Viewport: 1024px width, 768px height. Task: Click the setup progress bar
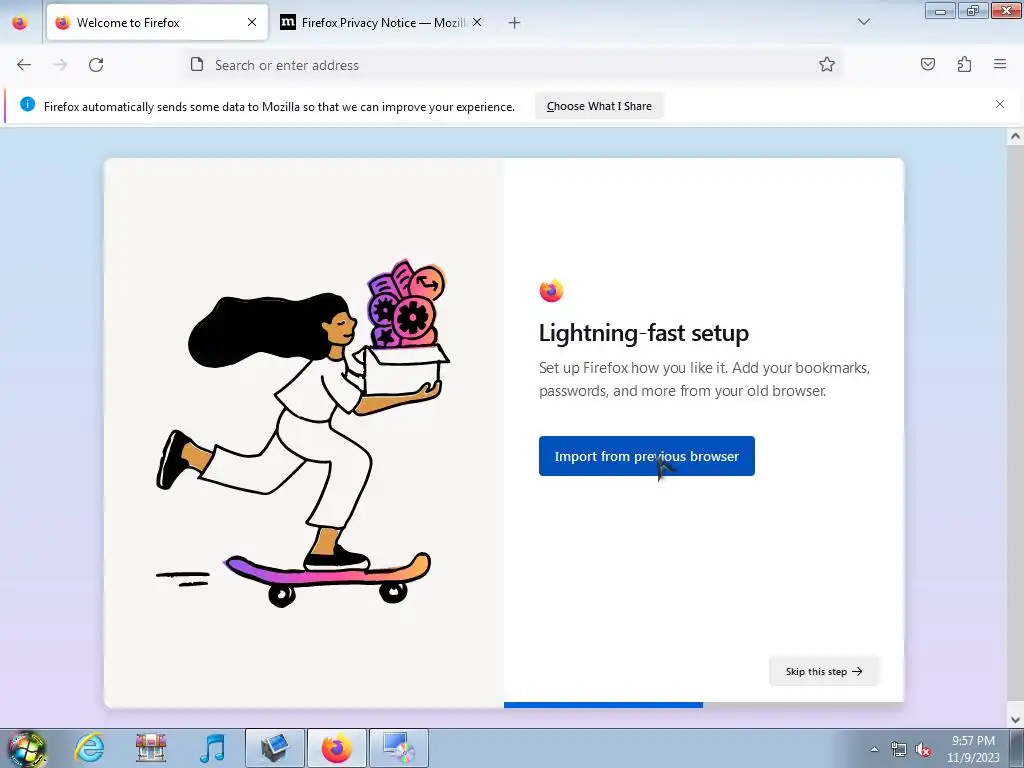click(703, 705)
